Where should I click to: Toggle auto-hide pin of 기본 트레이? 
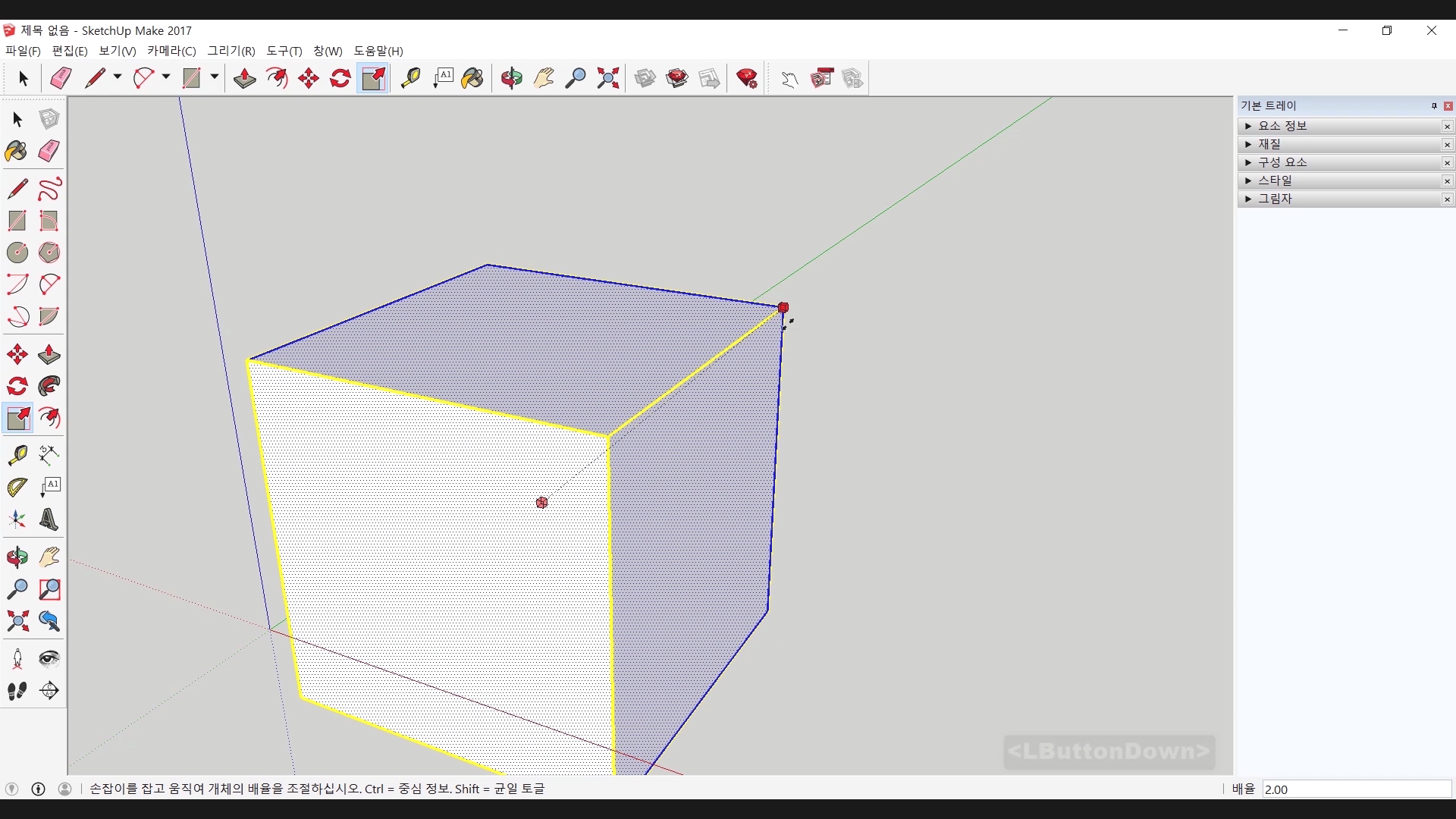pos(1434,106)
